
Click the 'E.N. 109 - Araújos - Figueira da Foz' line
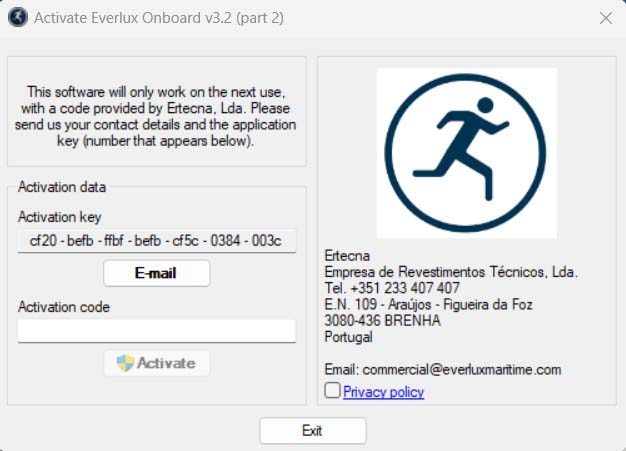(428, 304)
